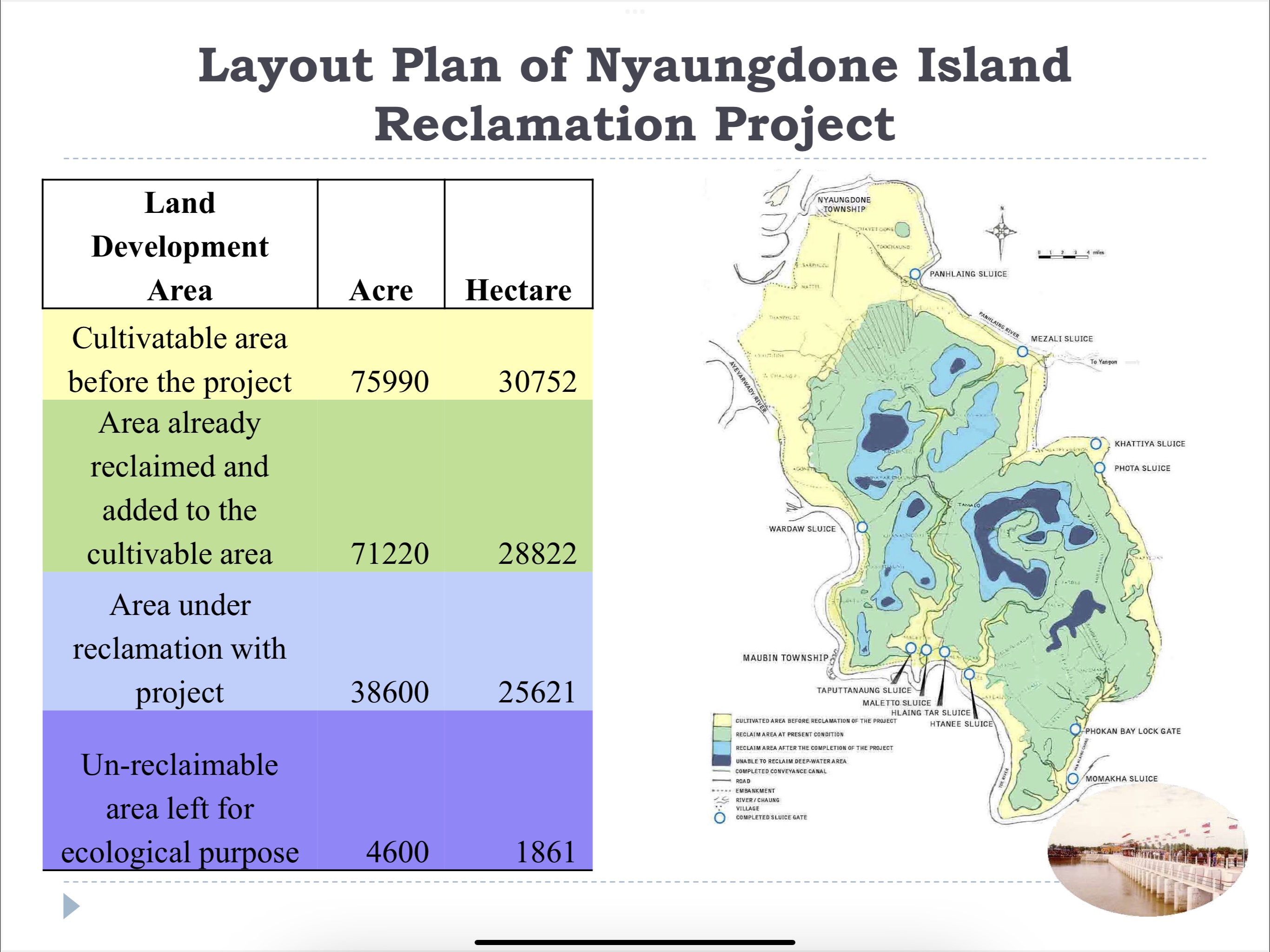This screenshot has width=1270, height=952.
Task: Click the Phota Sluice circle marker
Action: [1099, 468]
